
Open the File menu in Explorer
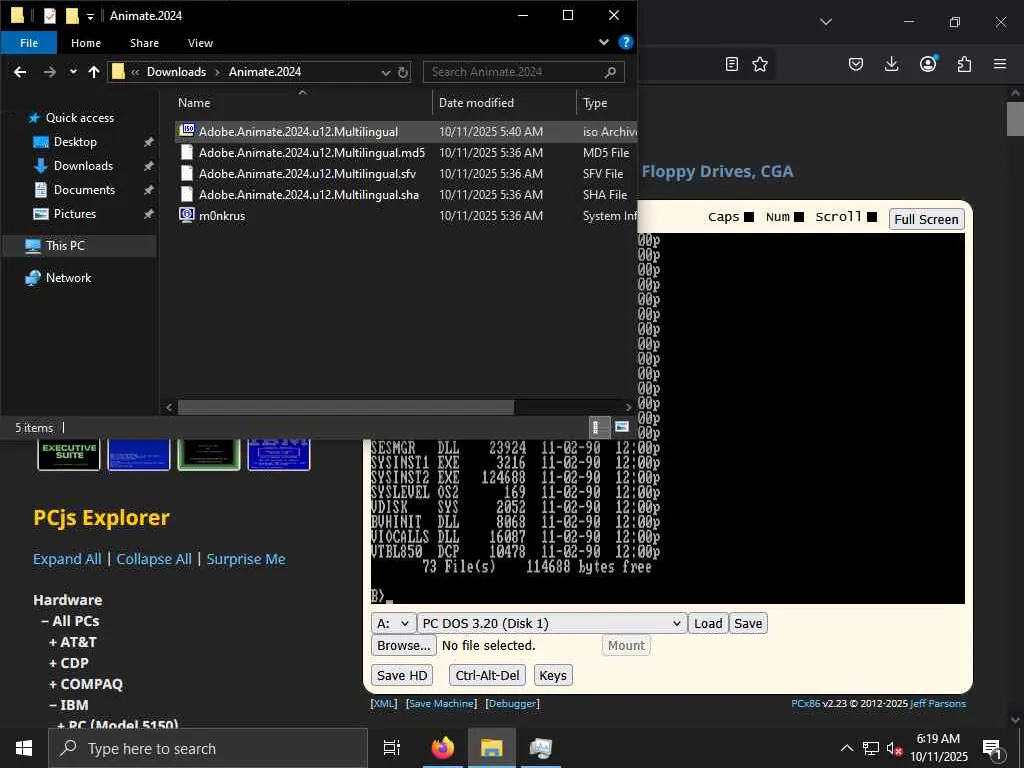[29, 43]
